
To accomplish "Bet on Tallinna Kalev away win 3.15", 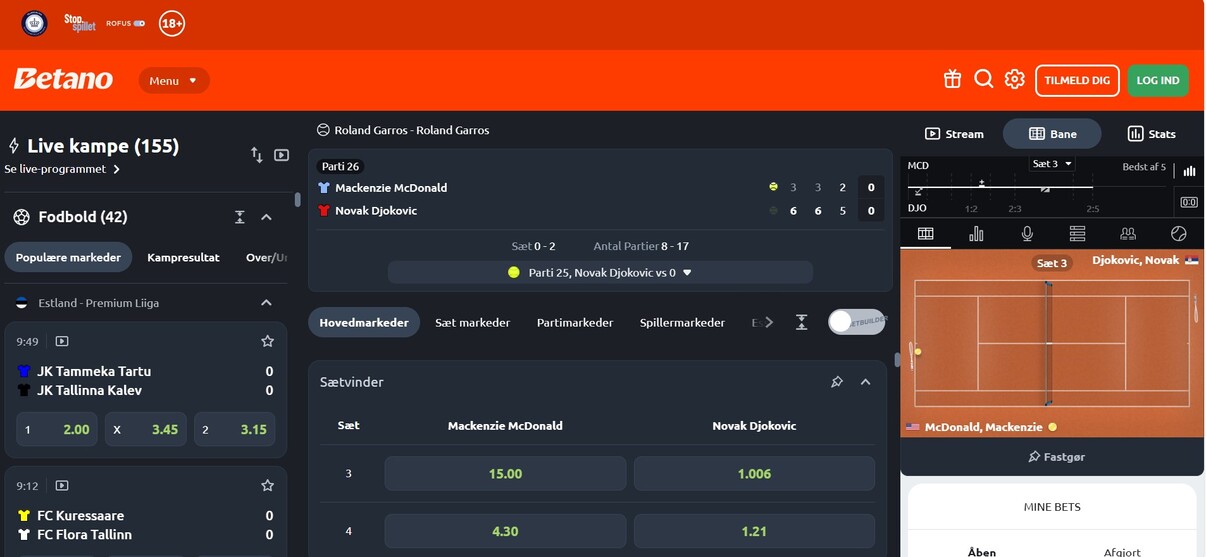I will 234,429.
